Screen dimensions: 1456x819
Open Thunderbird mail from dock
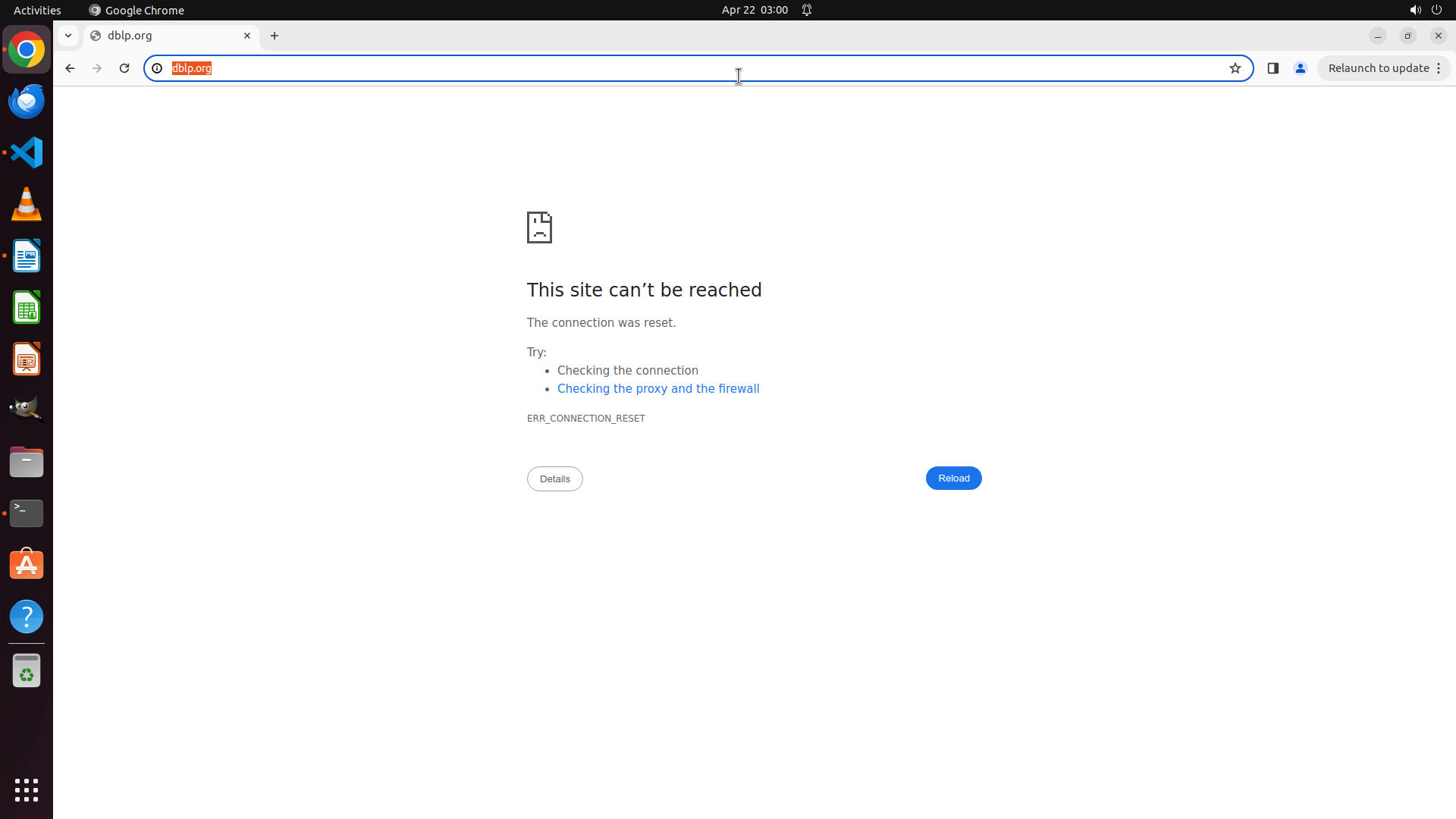point(27,102)
